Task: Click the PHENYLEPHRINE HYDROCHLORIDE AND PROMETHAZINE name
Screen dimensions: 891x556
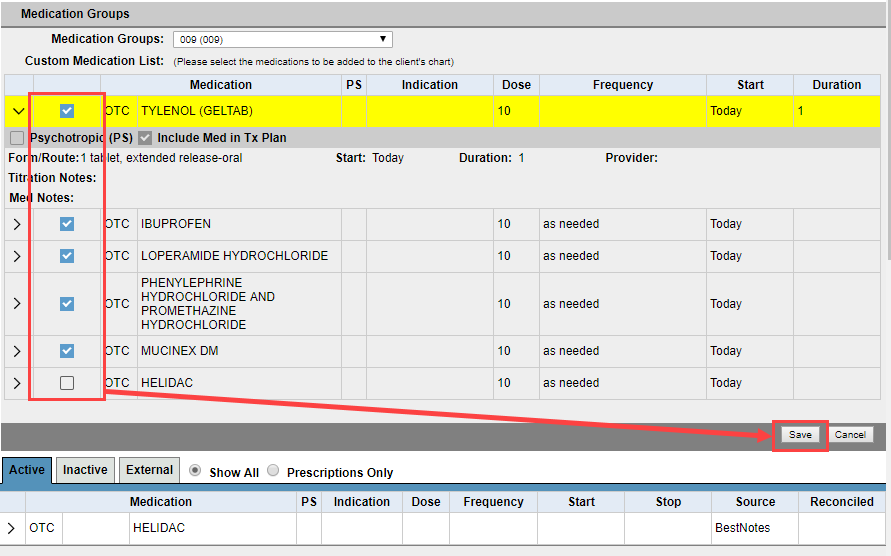Action: point(208,304)
